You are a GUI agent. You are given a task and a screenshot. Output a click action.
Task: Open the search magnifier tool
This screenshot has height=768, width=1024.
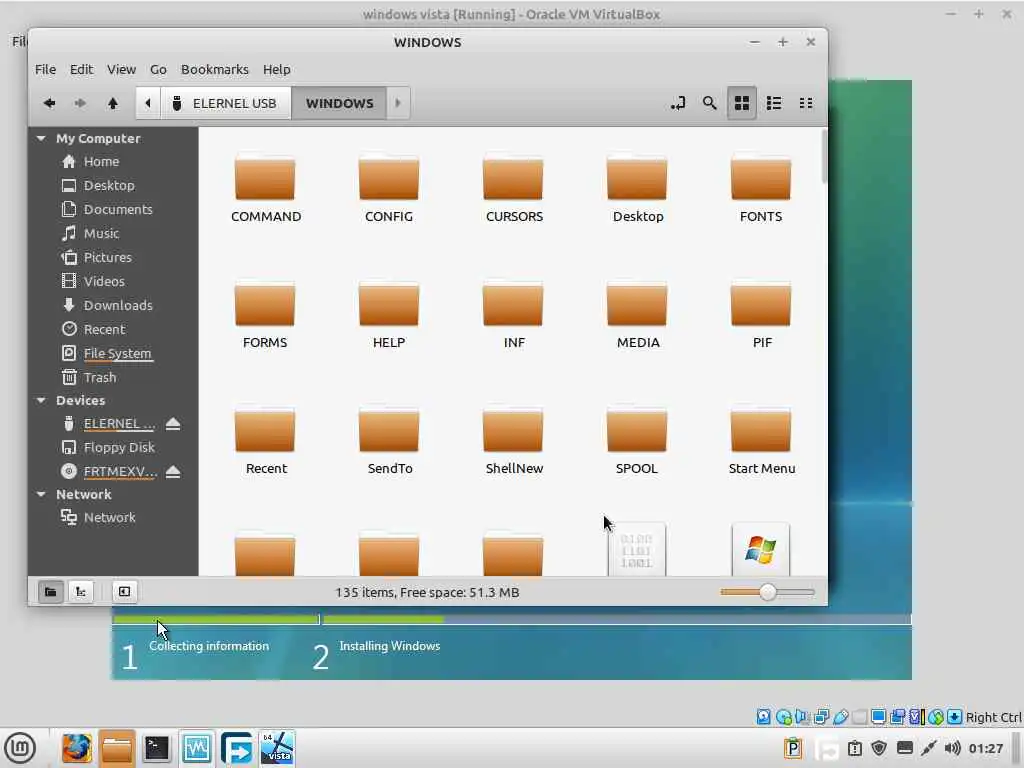tap(709, 103)
